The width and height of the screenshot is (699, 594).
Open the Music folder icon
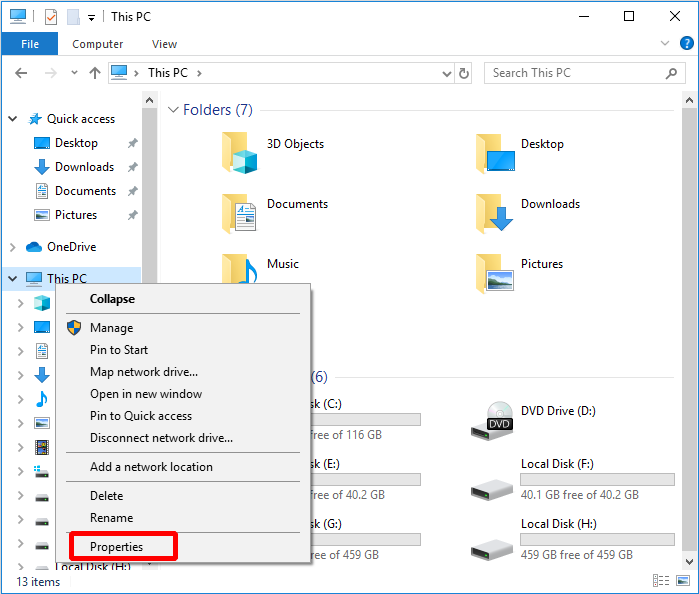[240, 270]
